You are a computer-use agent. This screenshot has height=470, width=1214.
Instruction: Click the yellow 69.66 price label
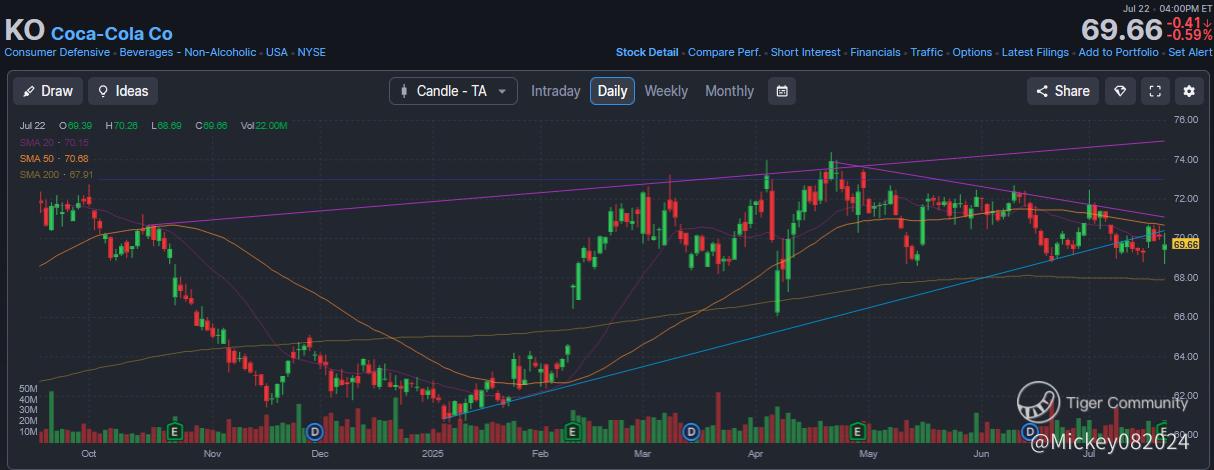click(1185, 244)
